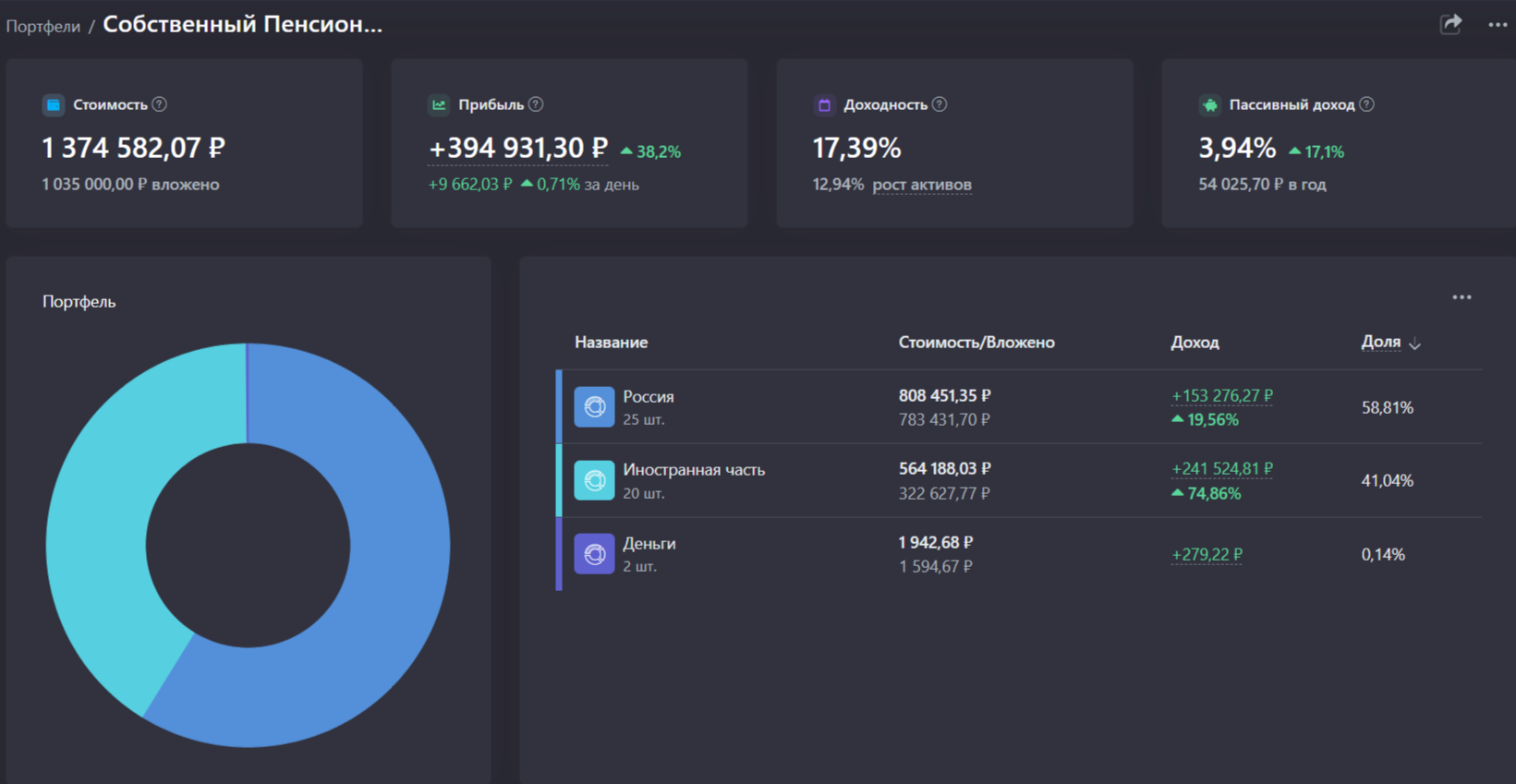Click the Стоимость wallet icon
Screen dimensions: 1516x784
click(54, 104)
